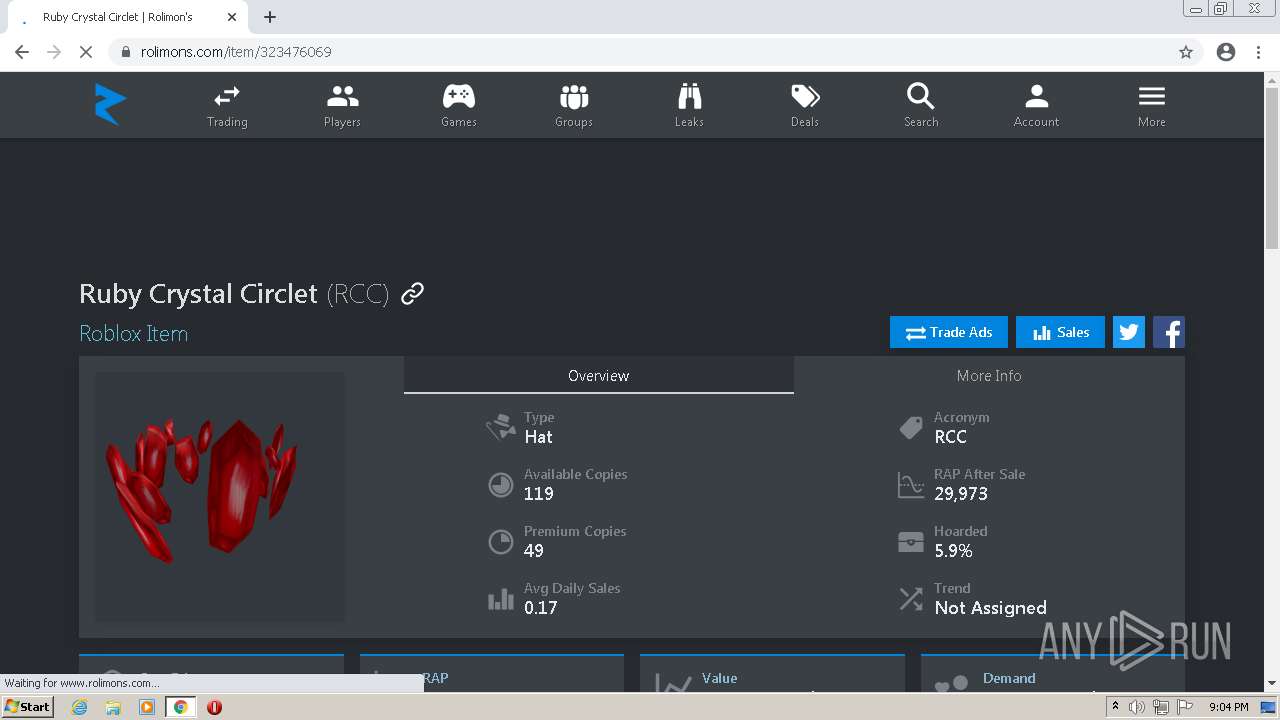Open the Search nav icon
1280x720 pixels.
[x=921, y=106]
